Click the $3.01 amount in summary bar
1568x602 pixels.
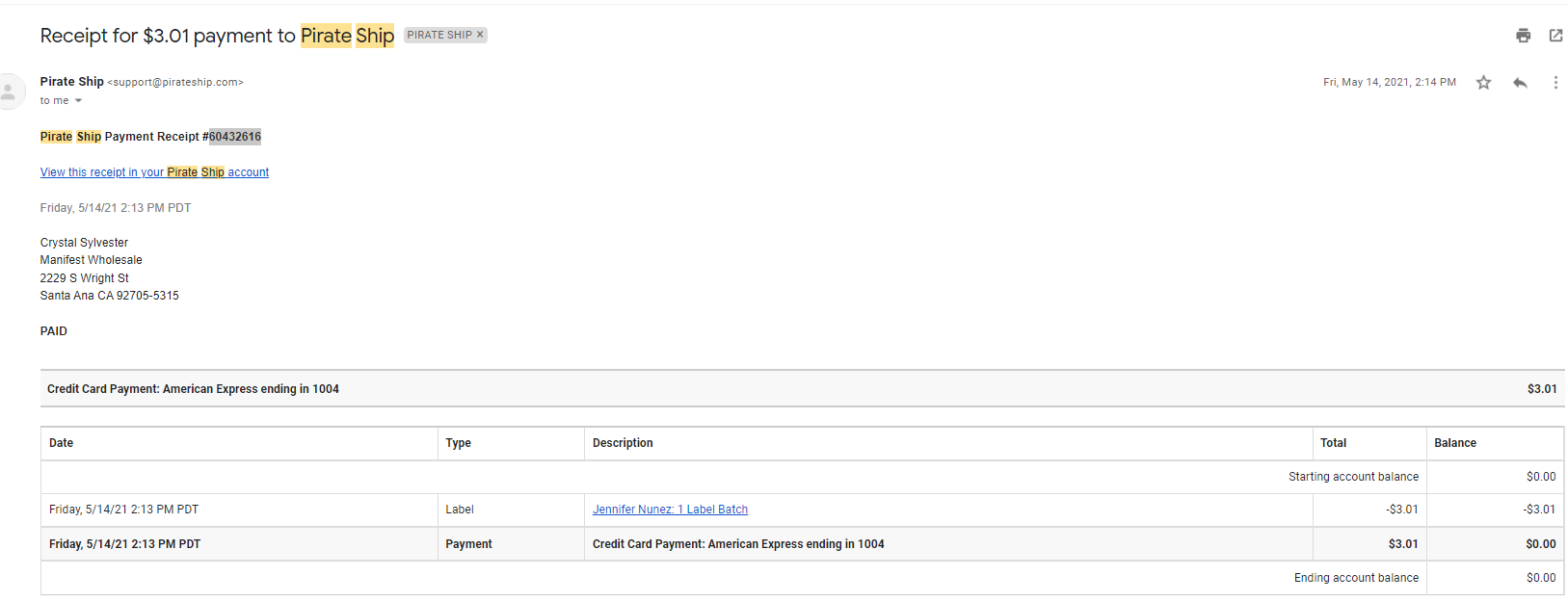1542,389
